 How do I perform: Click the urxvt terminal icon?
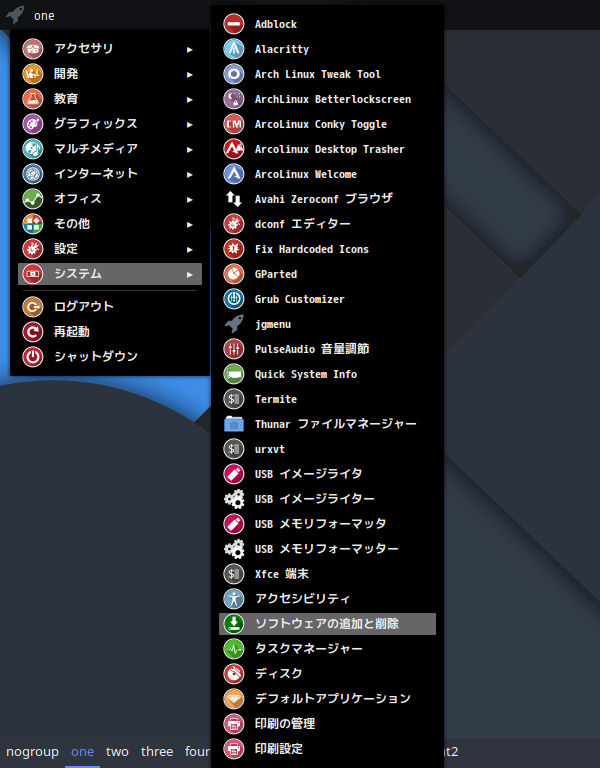(x=234, y=449)
